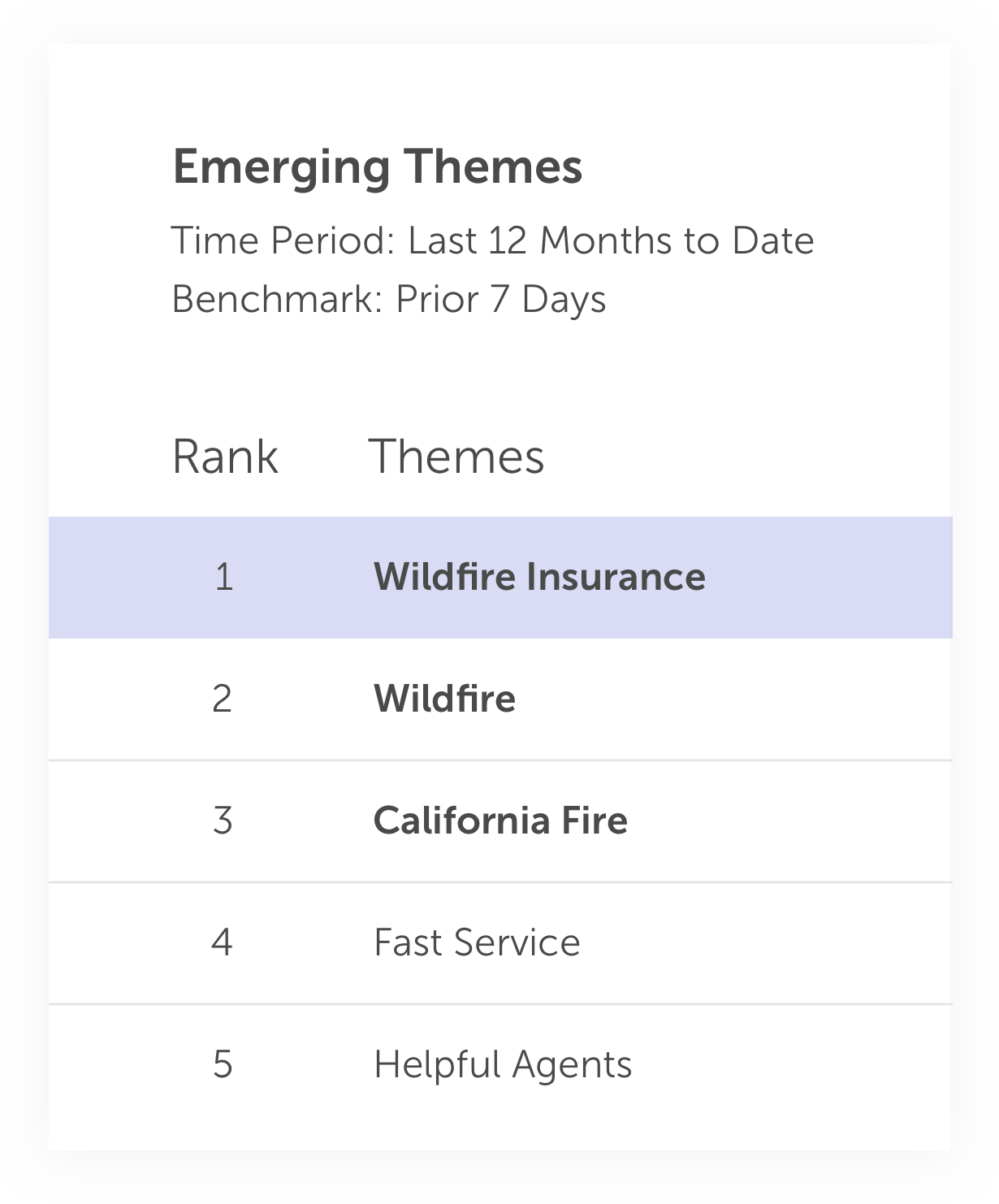Open the California Fire theme
Image resolution: width=999 pixels, height=1204 pixels.
[500, 821]
